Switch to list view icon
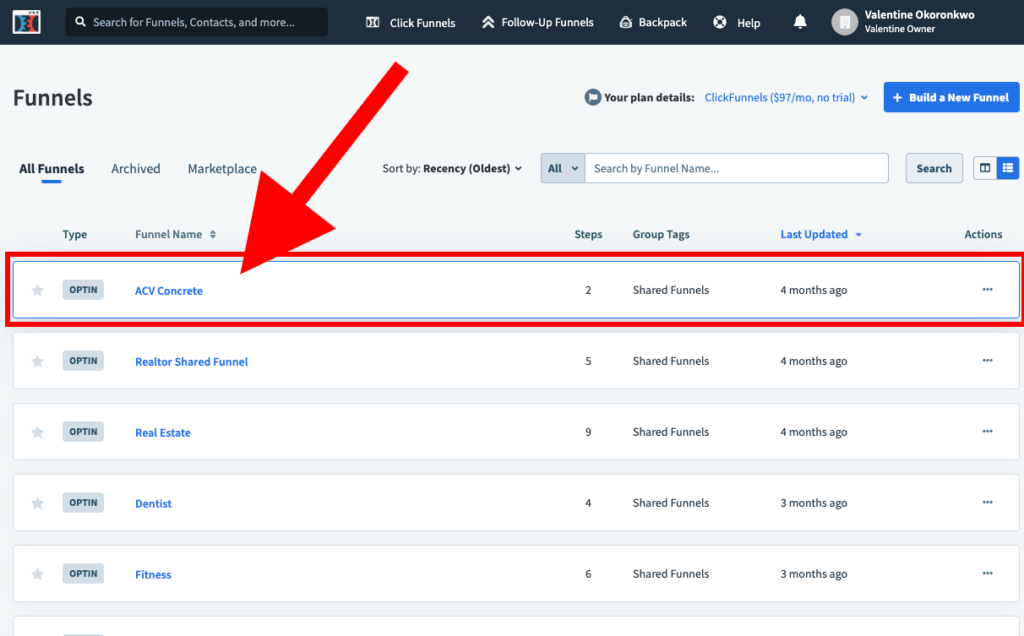Screen dimensions: 1024x636 1008,168
